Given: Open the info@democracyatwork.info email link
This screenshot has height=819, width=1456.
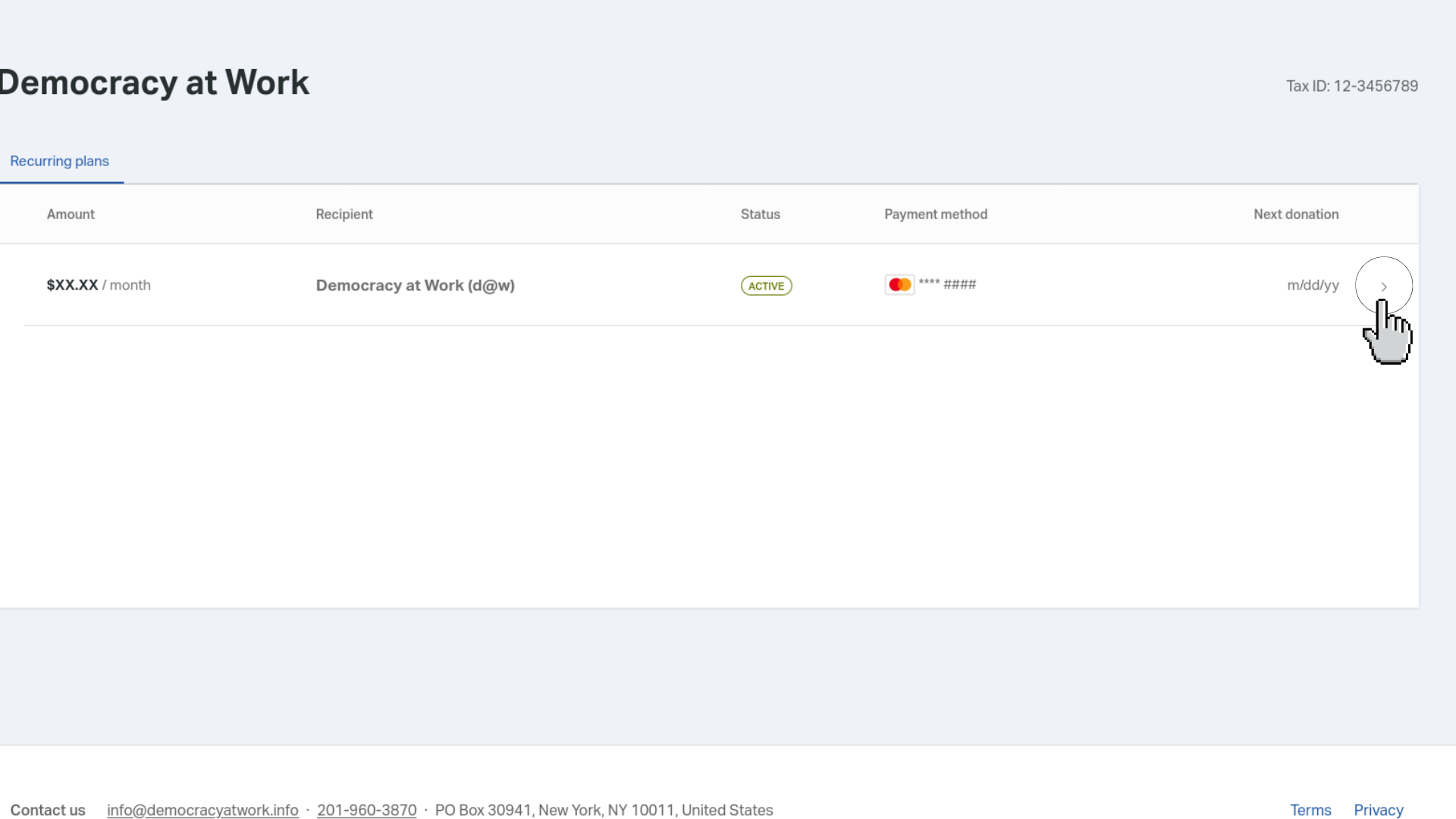Looking at the screenshot, I should [202, 810].
